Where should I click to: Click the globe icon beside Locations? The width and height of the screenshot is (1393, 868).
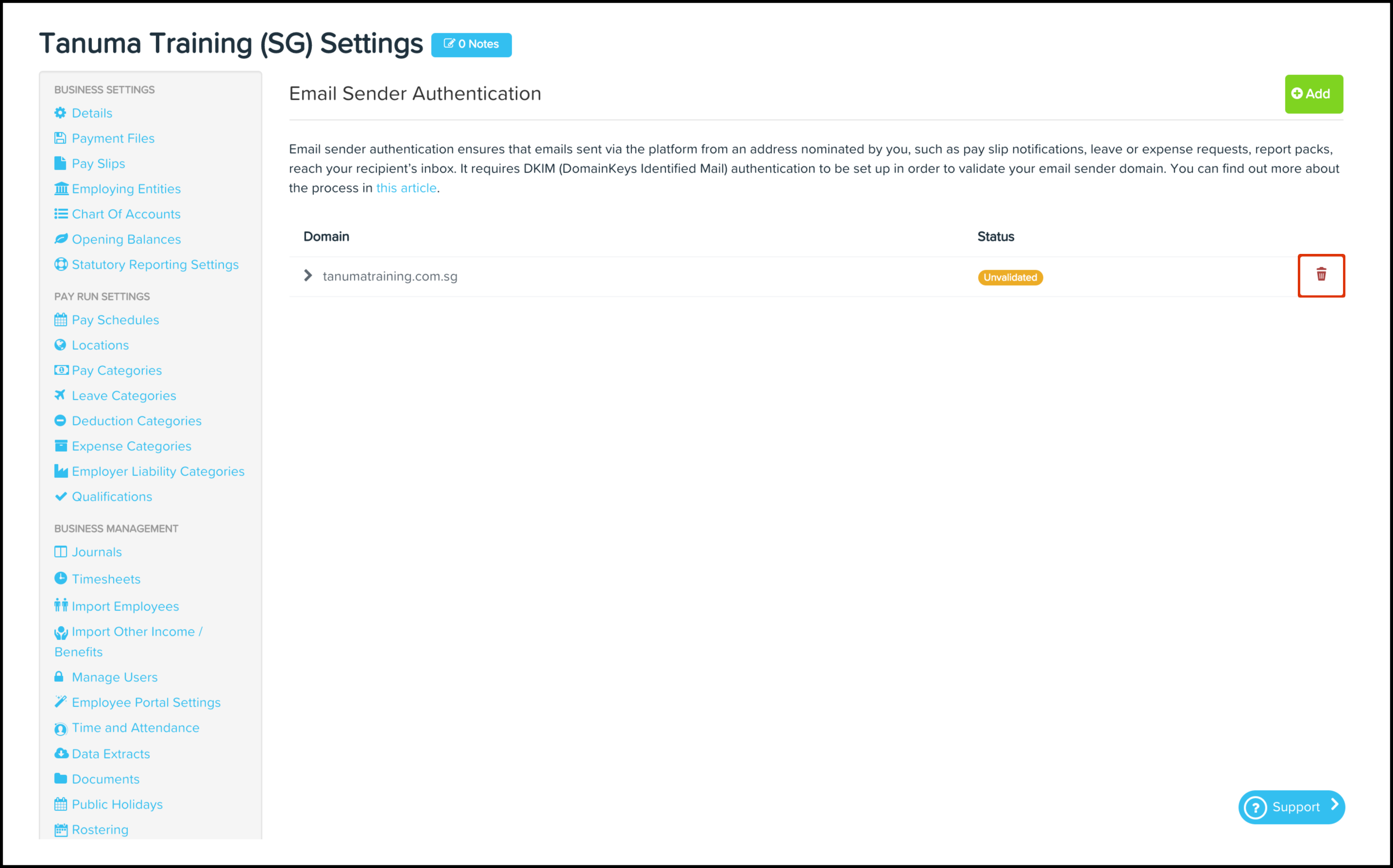60,345
